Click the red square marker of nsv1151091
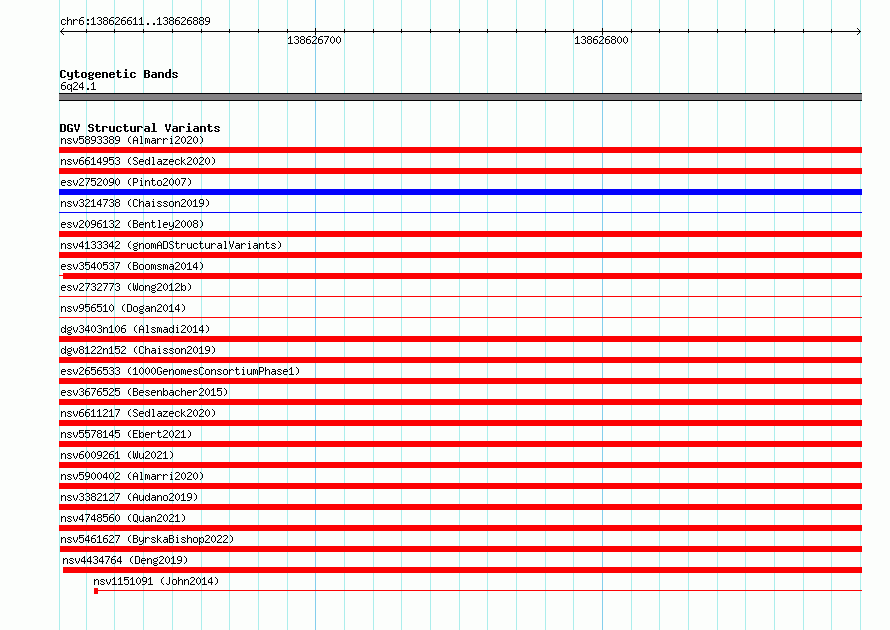 point(96,591)
